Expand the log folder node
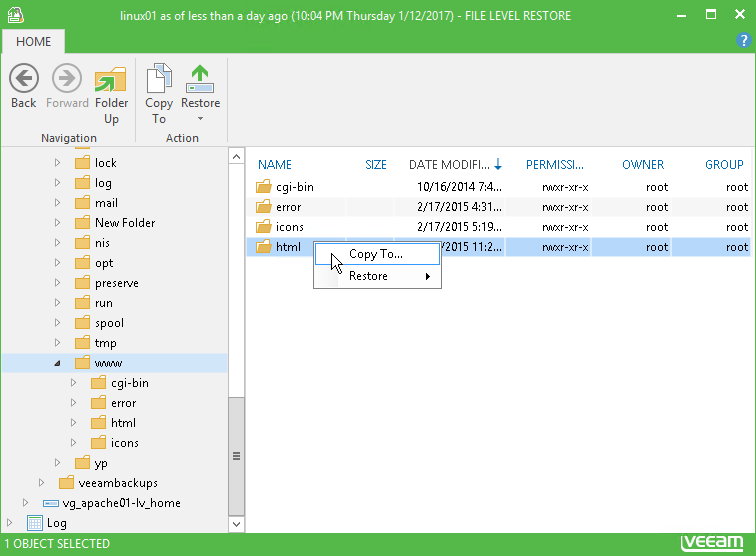This screenshot has height=556, width=756. click(57, 183)
